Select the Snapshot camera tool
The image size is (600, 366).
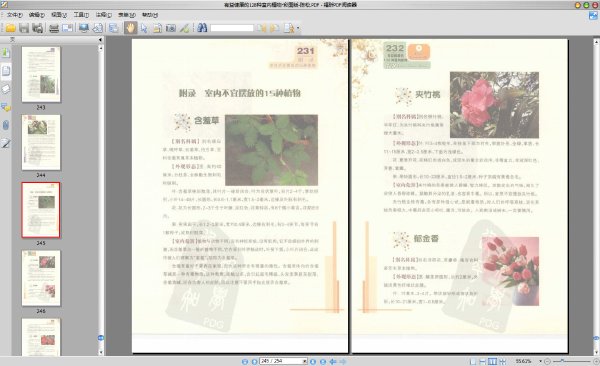point(171,28)
